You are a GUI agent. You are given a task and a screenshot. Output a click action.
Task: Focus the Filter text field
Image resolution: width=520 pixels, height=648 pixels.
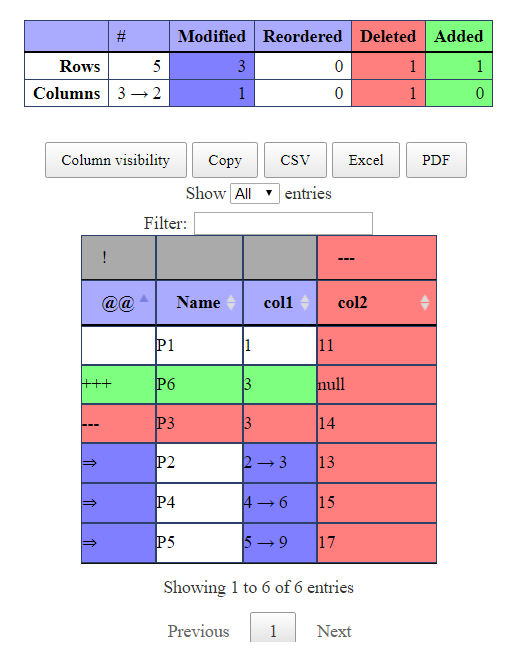tap(283, 223)
